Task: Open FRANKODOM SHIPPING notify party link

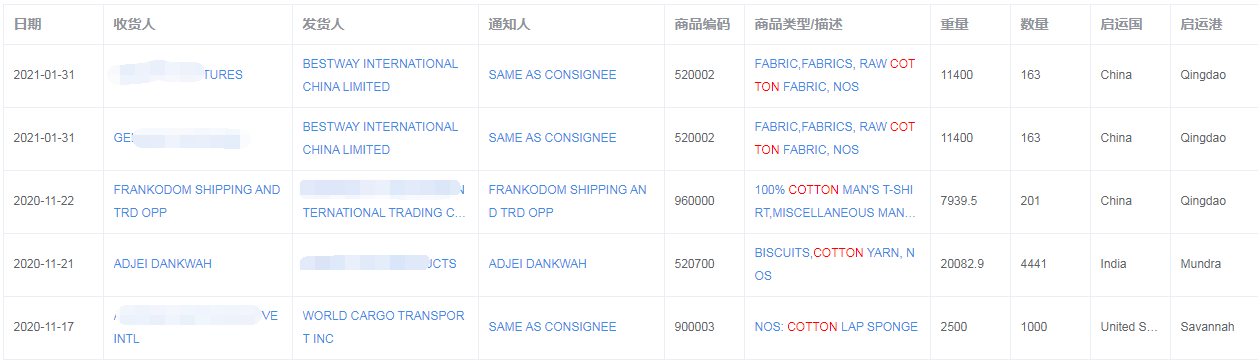Action: (568, 201)
